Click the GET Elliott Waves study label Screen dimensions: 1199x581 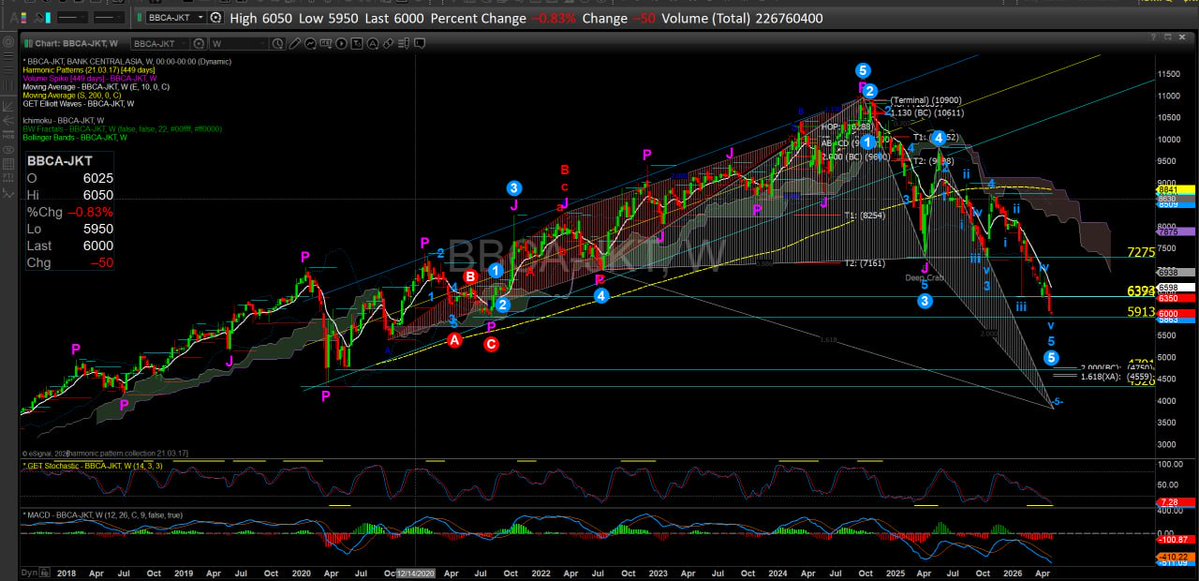click(x=78, y=103)
